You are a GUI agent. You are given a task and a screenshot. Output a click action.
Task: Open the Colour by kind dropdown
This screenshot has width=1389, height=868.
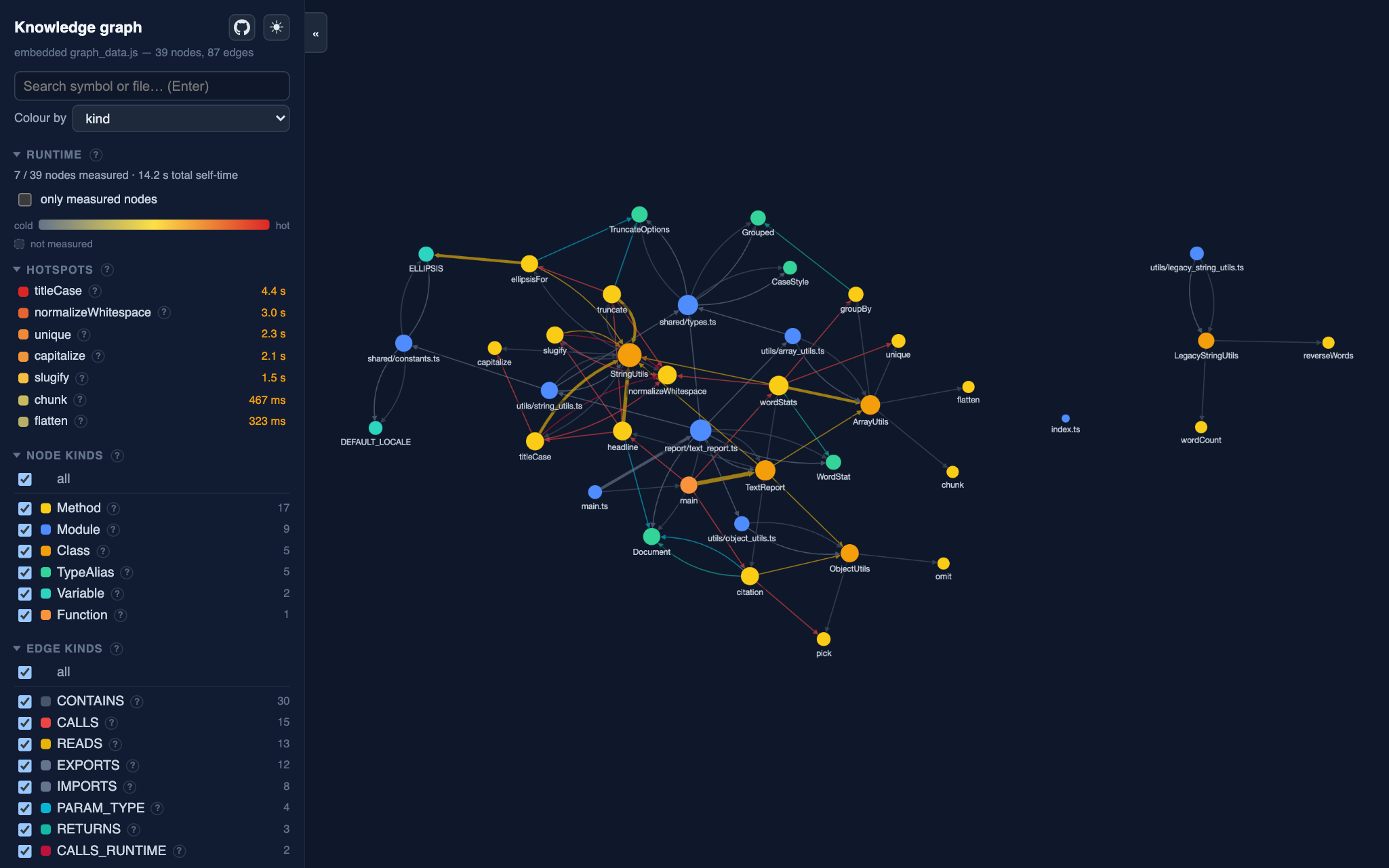(x=181, y=119)
